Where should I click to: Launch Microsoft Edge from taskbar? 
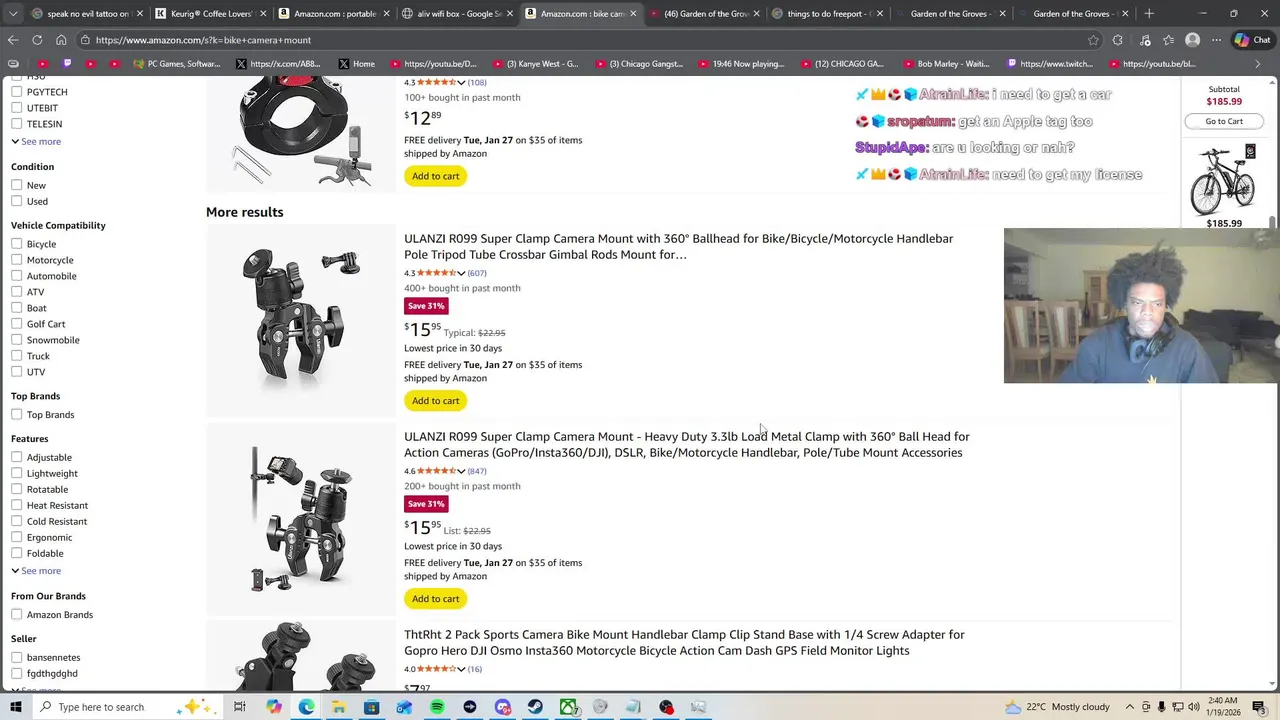(306, 707)
